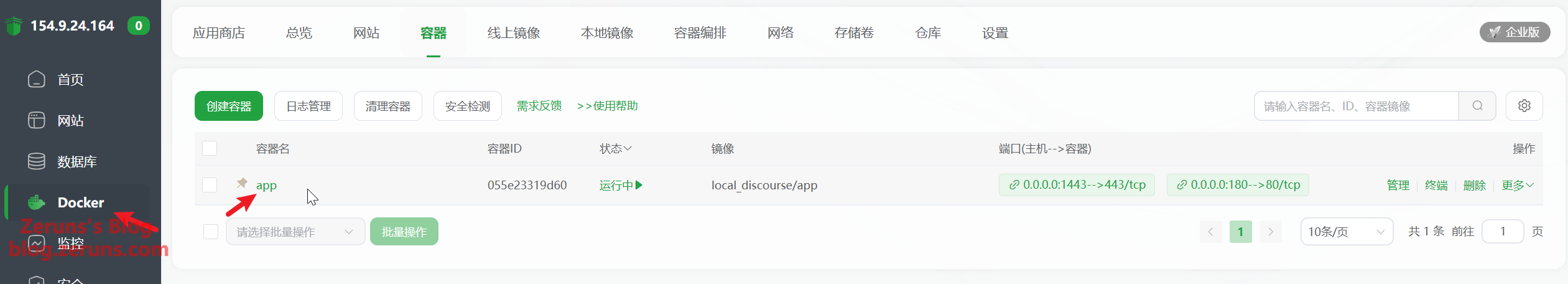
Task: Click the green 创建容器 button
Action: (228, 106)
